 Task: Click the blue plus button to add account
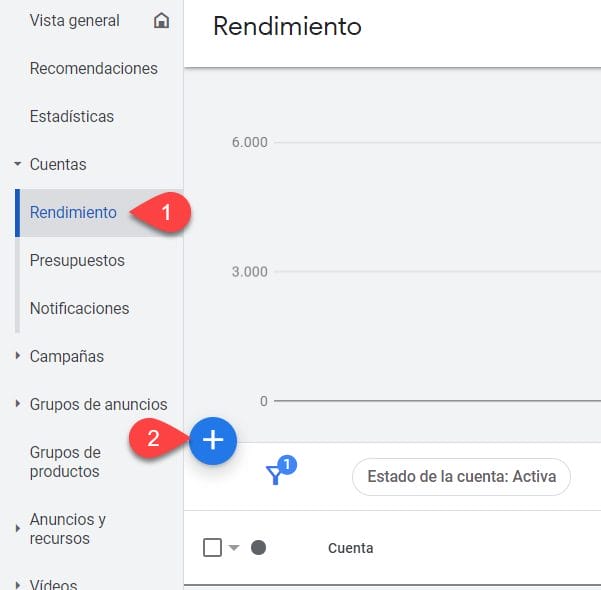coord(213,441)
